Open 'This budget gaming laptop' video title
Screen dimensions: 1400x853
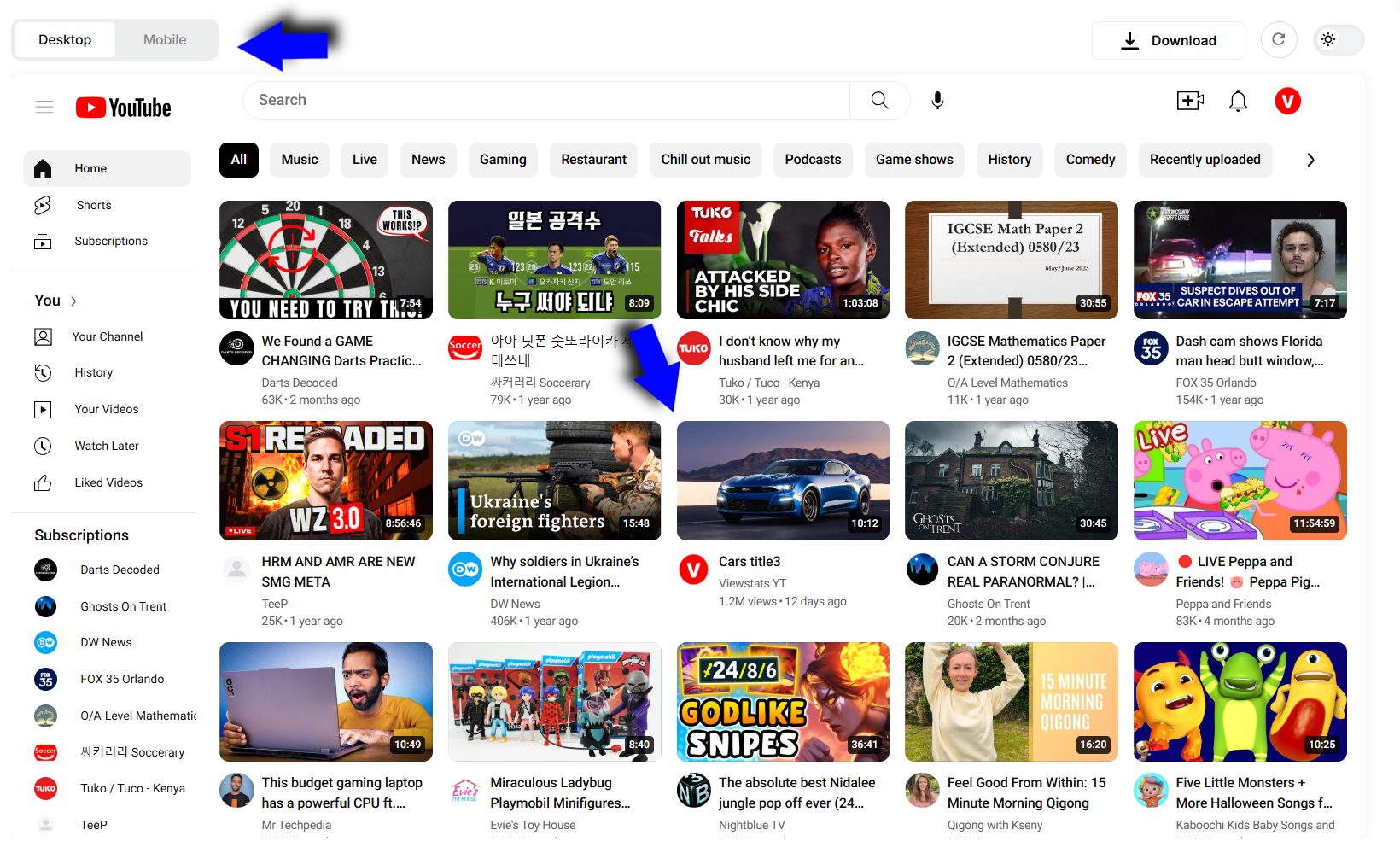coord(341,792)
